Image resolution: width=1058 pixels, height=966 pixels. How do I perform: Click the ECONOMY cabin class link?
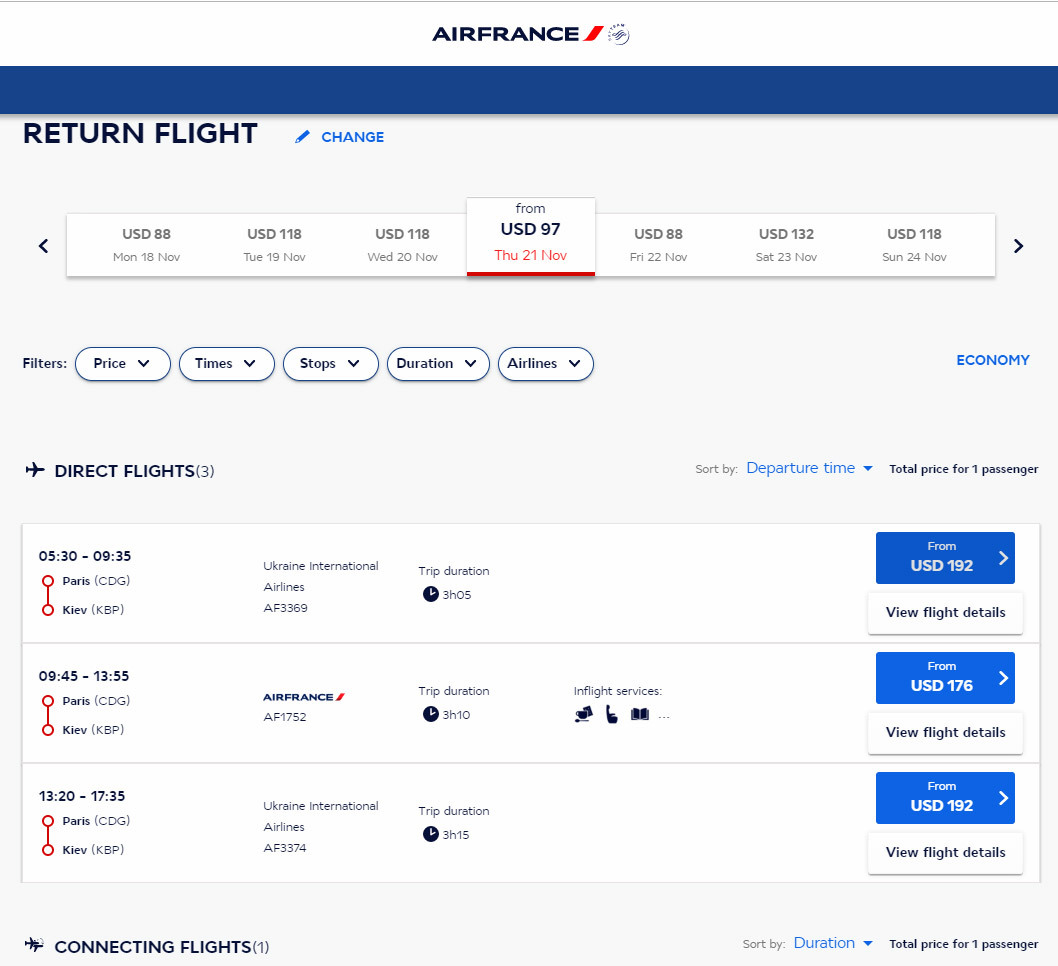[x=993, y=360]
